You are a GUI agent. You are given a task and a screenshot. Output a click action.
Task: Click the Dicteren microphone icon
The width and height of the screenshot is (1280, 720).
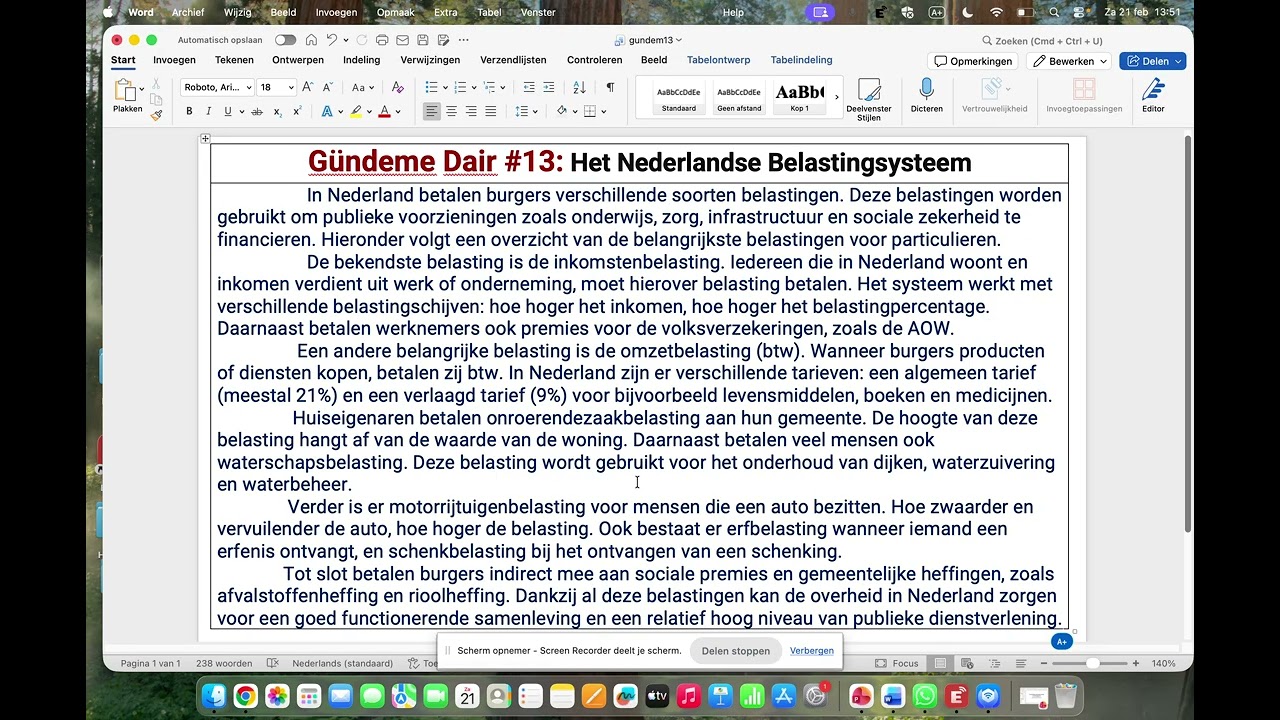coord(926,95)
